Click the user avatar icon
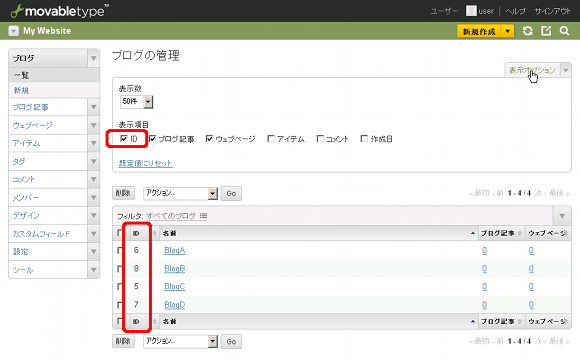 471,11
